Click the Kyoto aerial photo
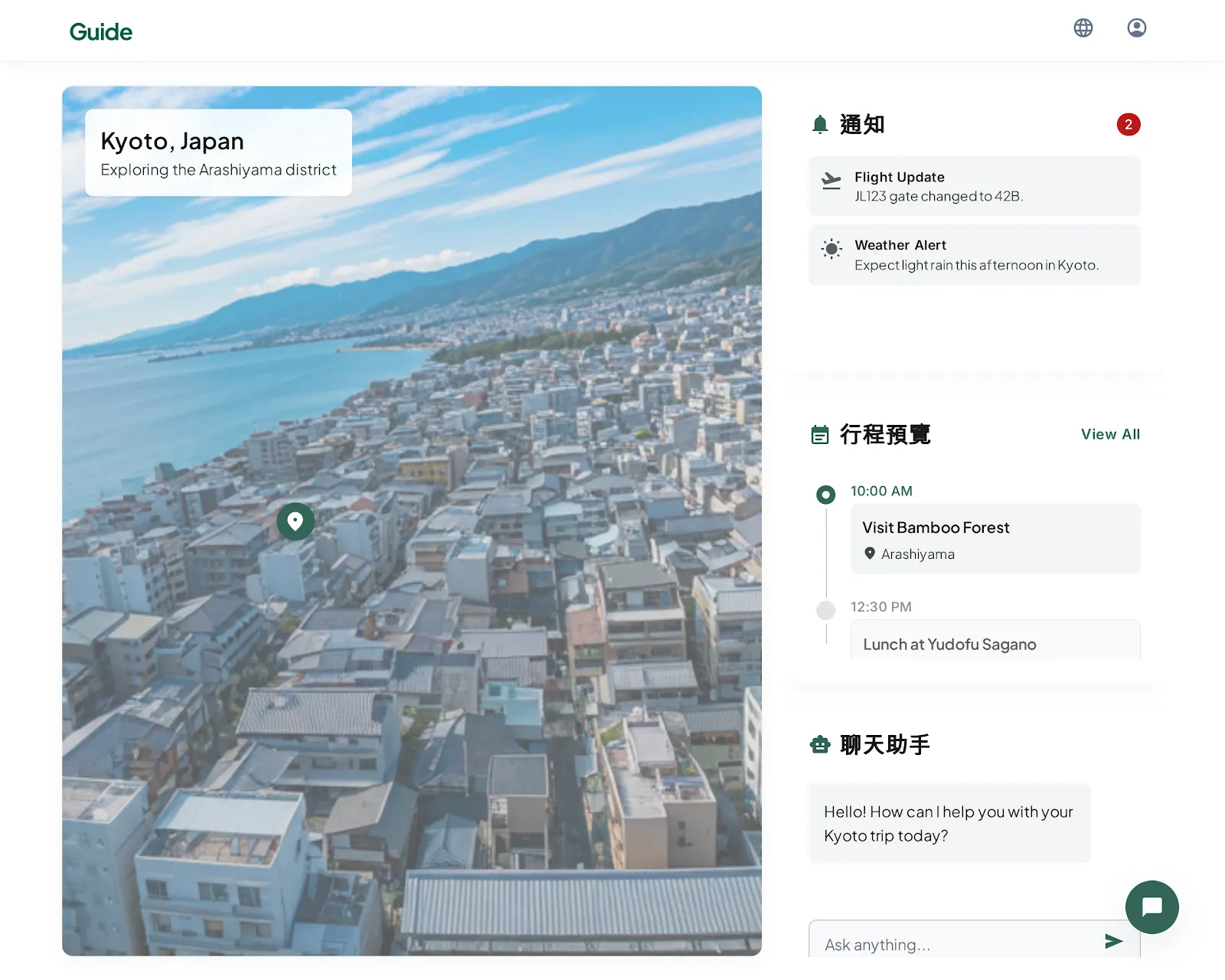 pyautogui.click(x=412, y=521)
